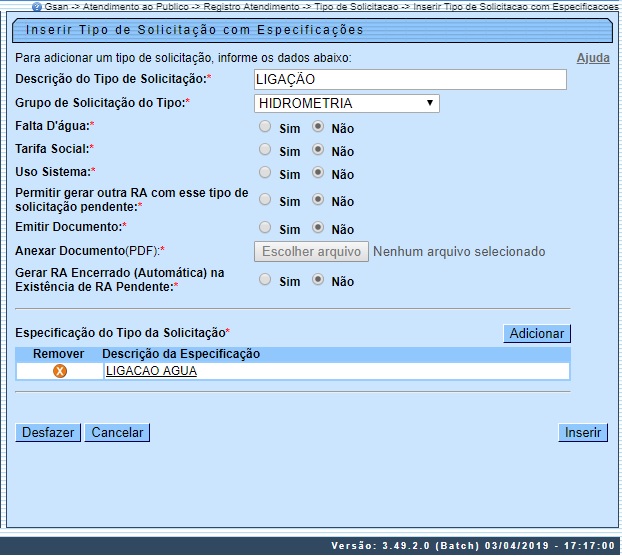Select Não for Falta D'água

tap(318, 127)
